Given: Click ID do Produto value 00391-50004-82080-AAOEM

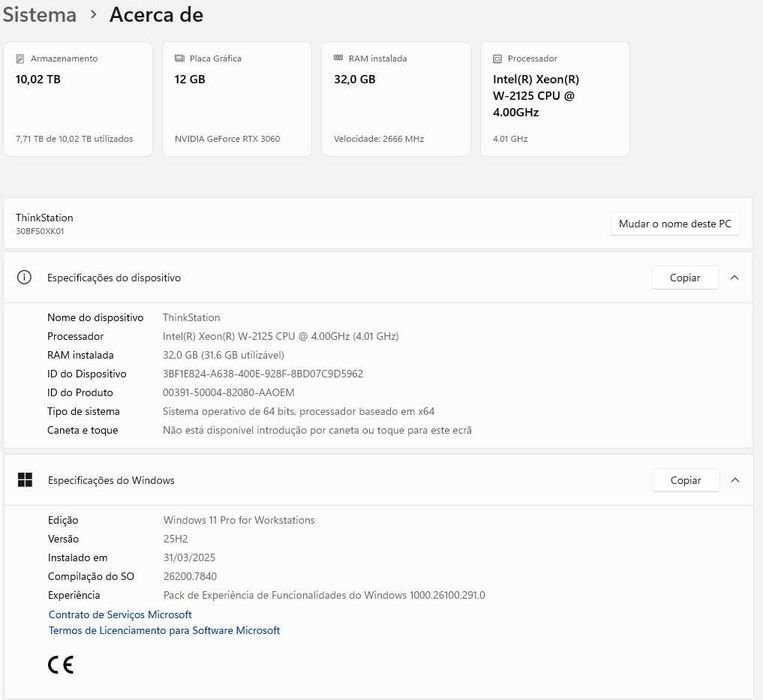Looking at the screenshot, I should click(x=228, y=393).
